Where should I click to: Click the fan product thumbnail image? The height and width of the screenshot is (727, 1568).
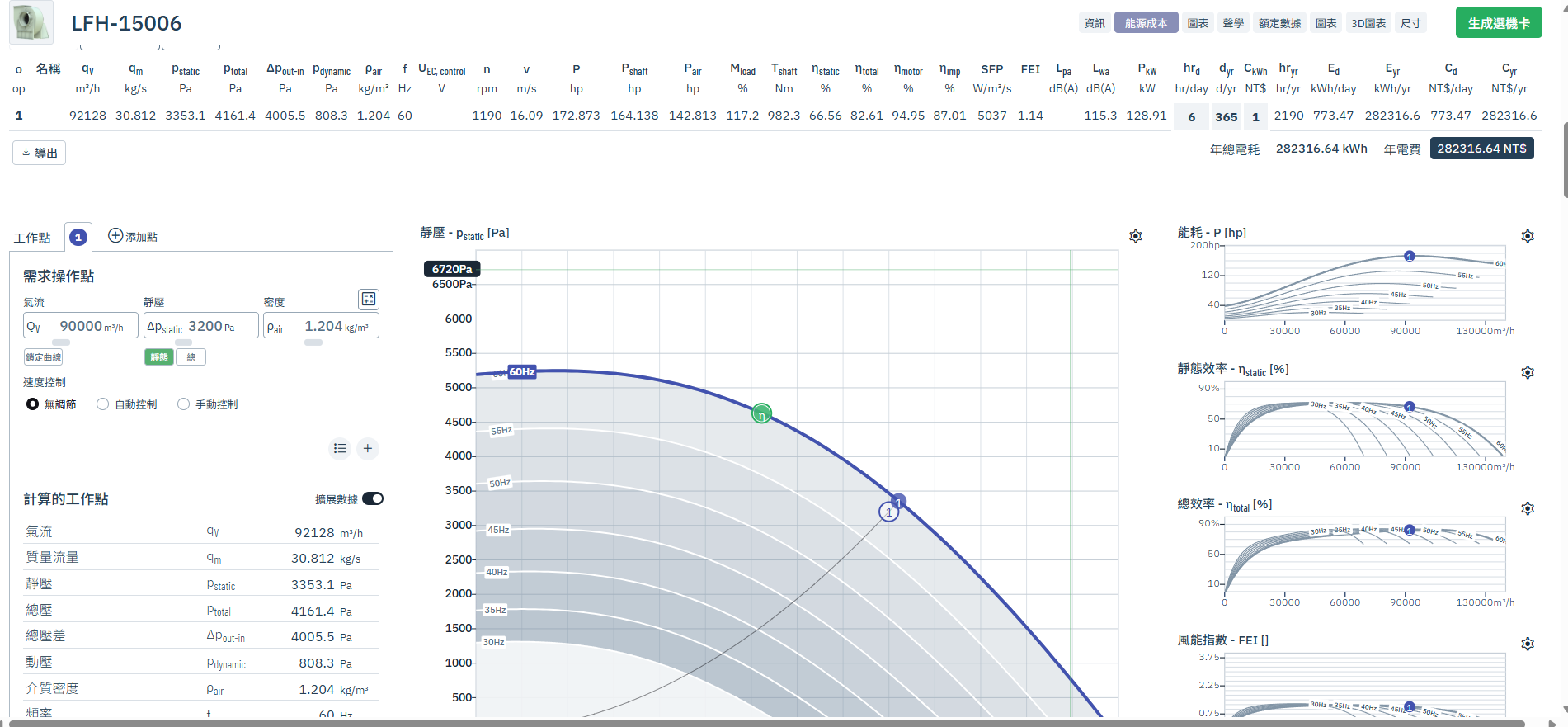click(31, 22)
